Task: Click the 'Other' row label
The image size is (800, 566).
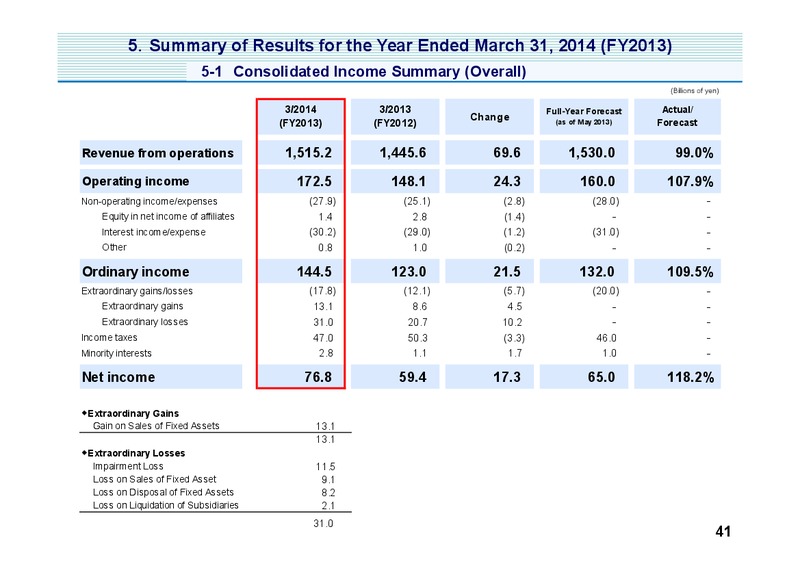Action: click(x=114, y=247)
